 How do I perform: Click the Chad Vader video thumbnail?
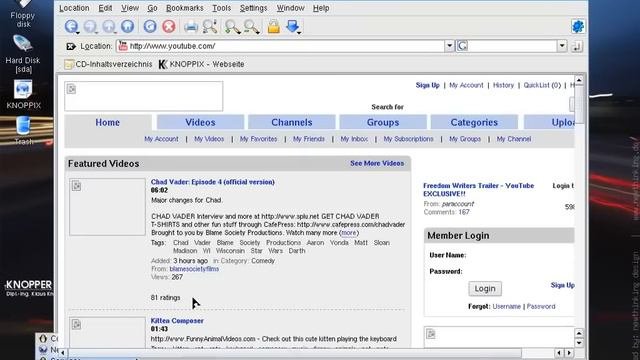[107, 207]
